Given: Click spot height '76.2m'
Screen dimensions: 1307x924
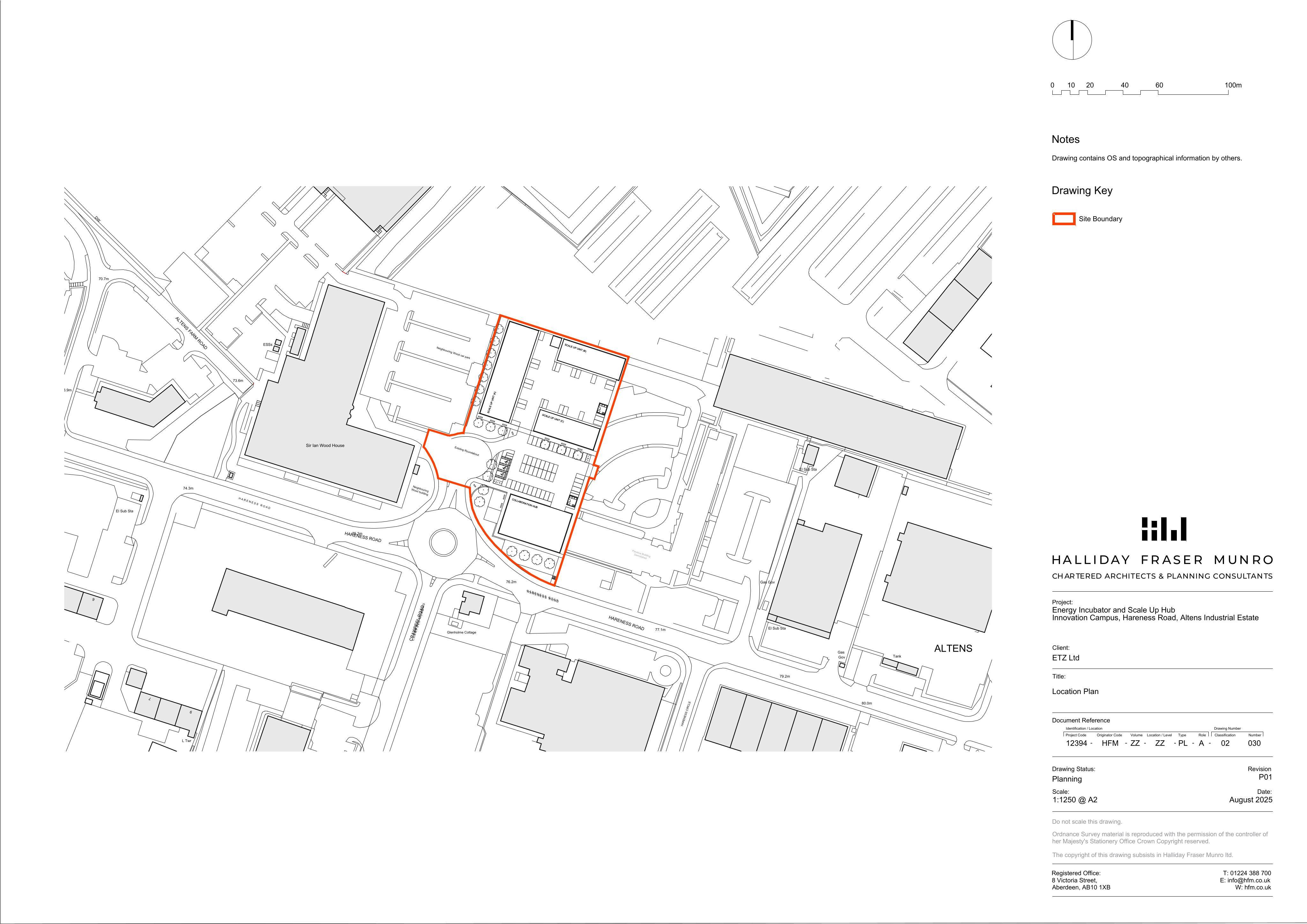Looking at the screenshot, I should click(511, 581).
